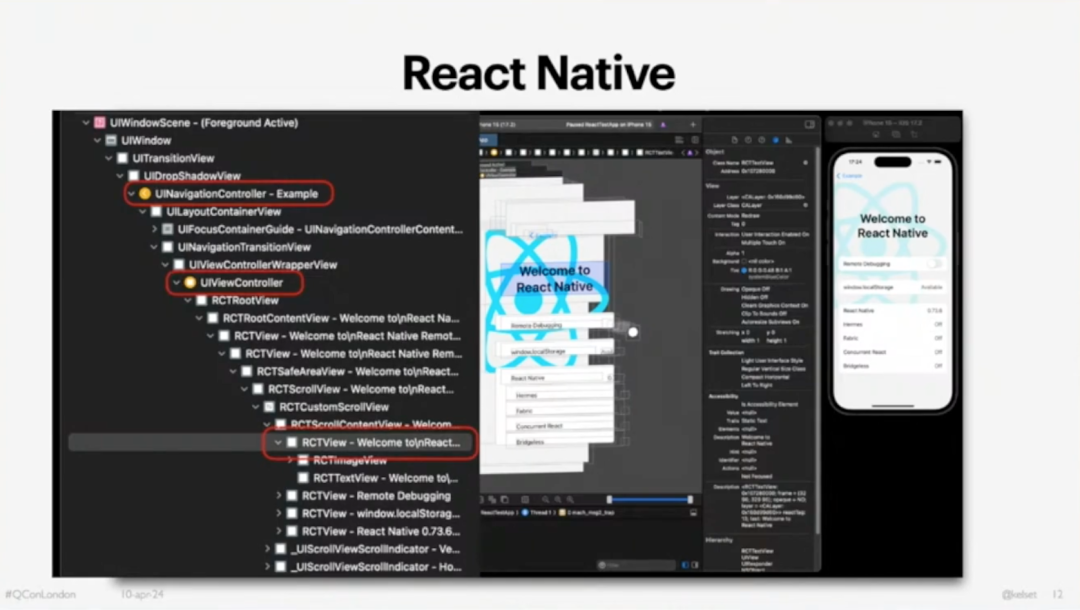Click the left handle of the range slider

click(609, 499)
